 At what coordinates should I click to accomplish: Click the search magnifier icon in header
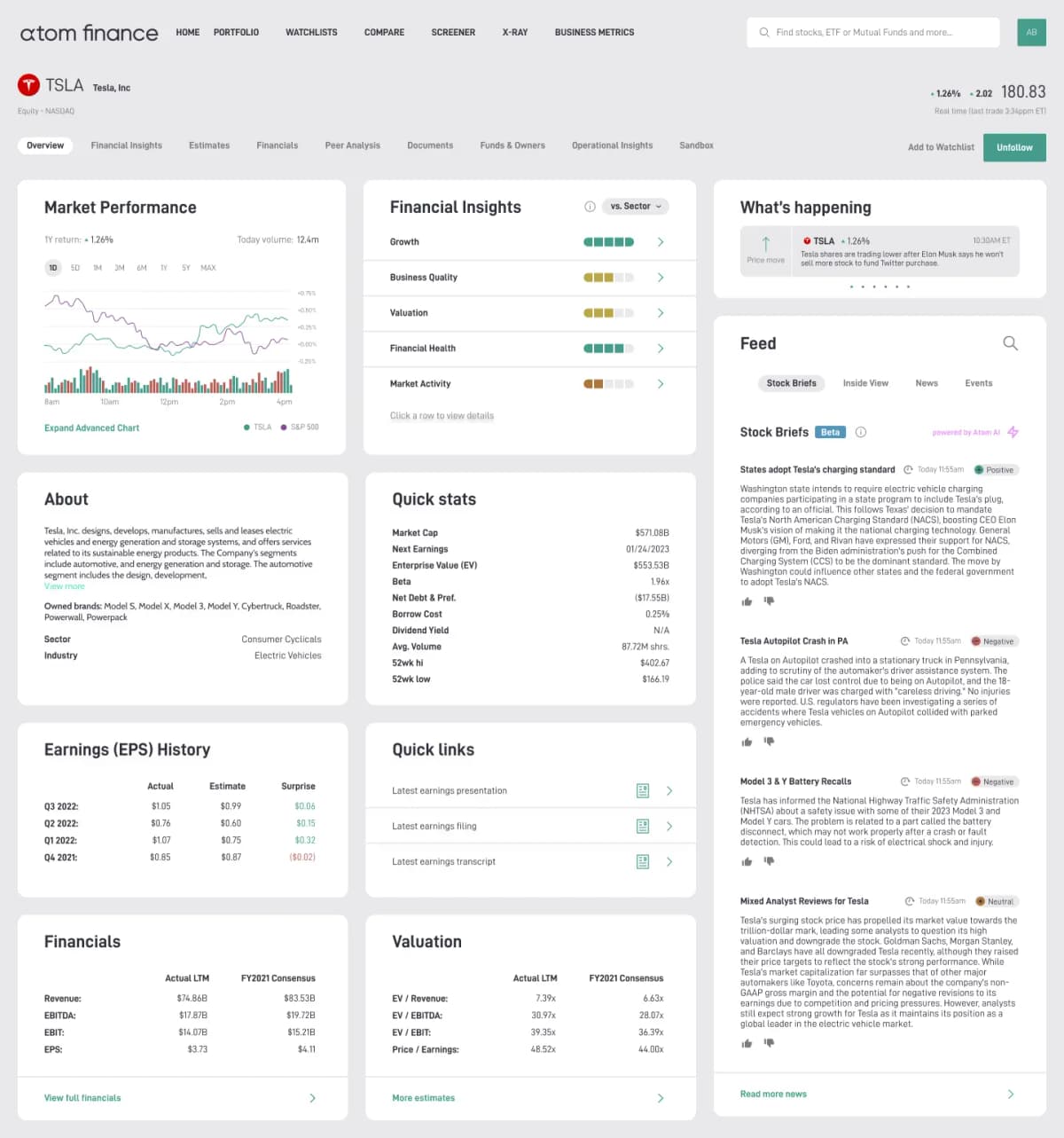pos(764,33)
